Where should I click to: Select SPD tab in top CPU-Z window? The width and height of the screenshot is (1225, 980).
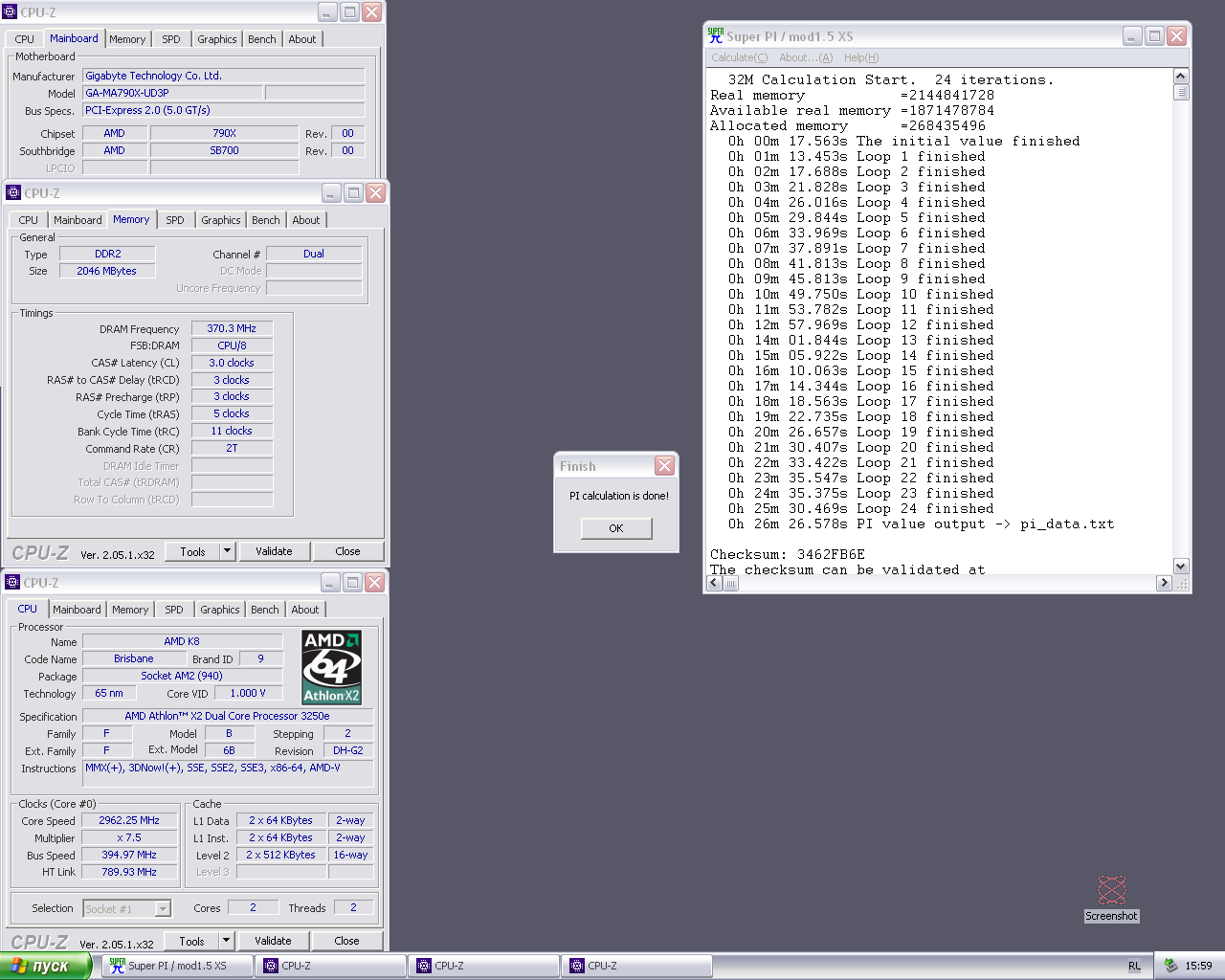[171, 39]
